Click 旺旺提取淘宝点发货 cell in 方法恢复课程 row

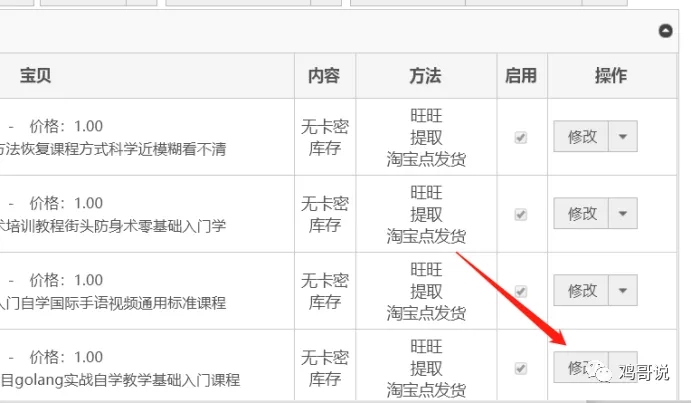[x=426, y=137]
